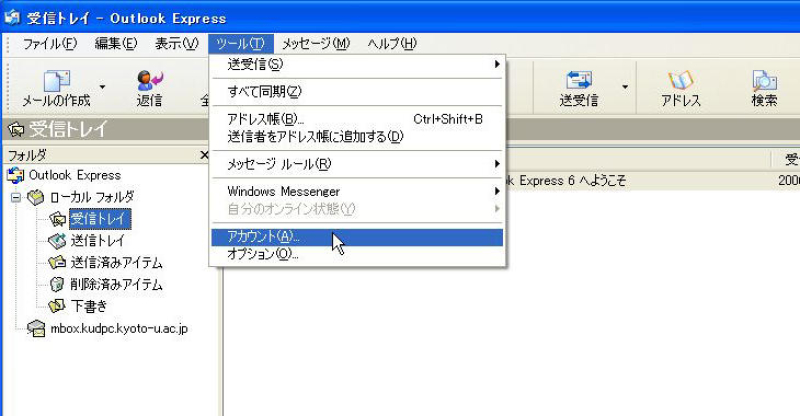The image size is (800, 416).
Task: Select the ローカル フォルダ tree item
Action: tap(92, 197)
